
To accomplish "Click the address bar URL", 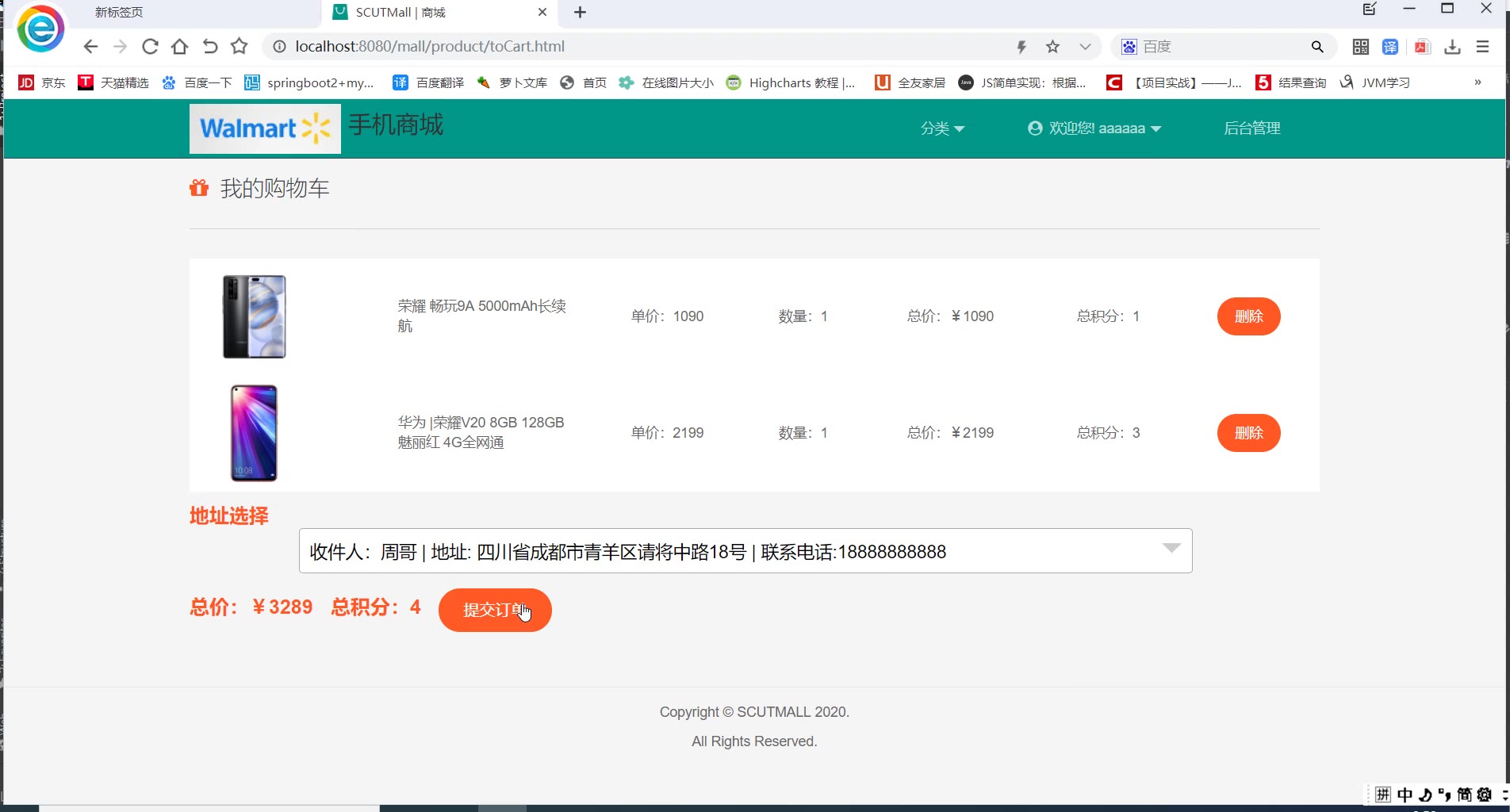I will 430,47.
